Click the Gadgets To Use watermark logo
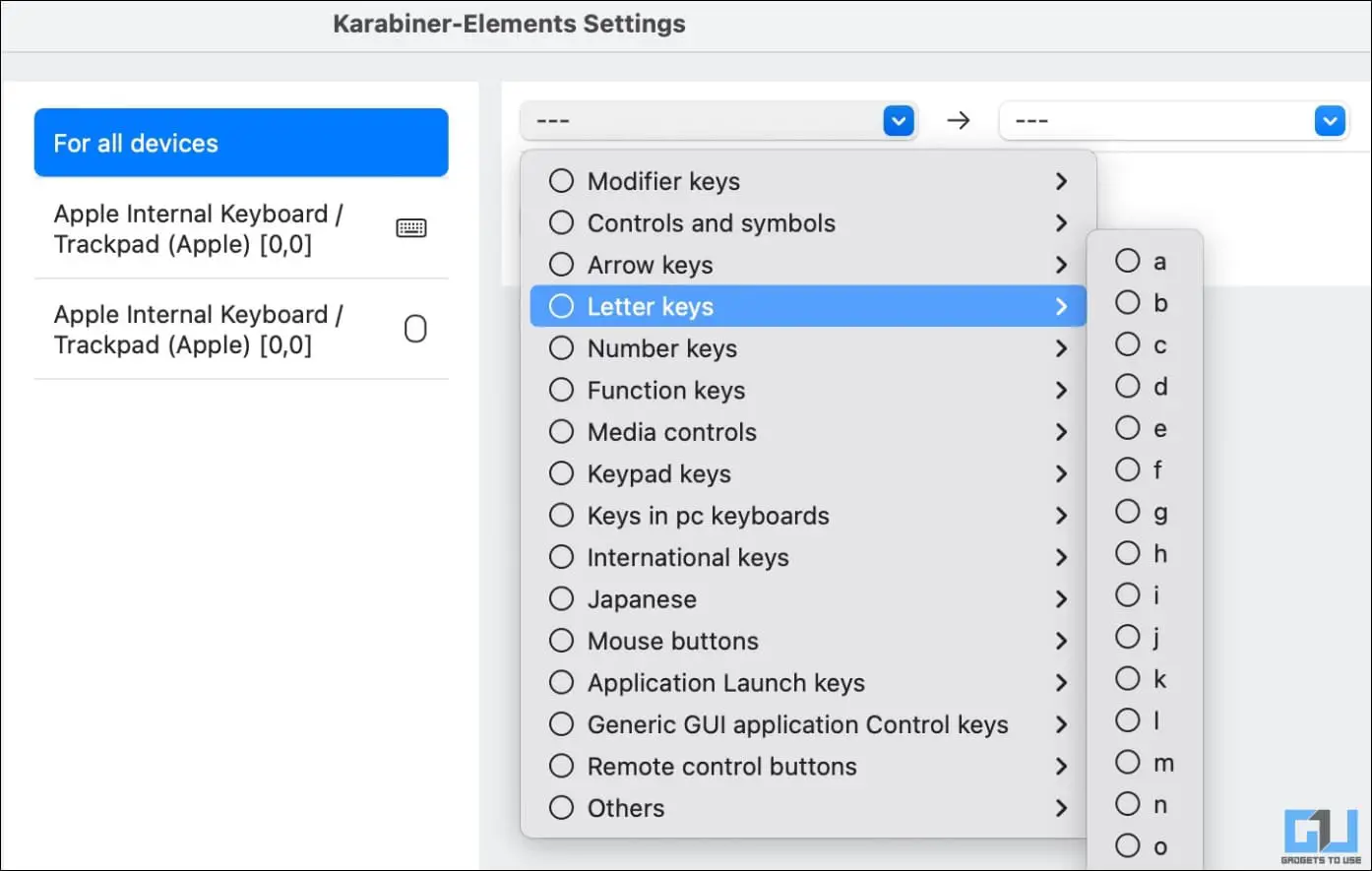 point(1321,837)
